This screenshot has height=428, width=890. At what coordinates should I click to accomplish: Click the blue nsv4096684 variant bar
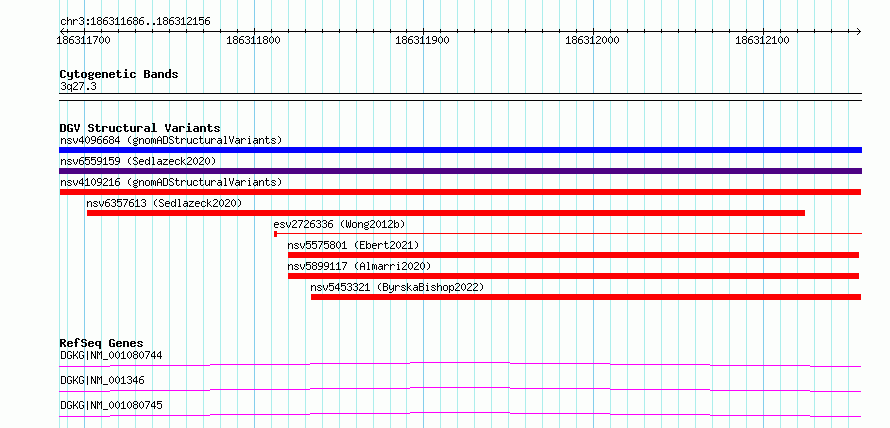[x=460, y=150]
